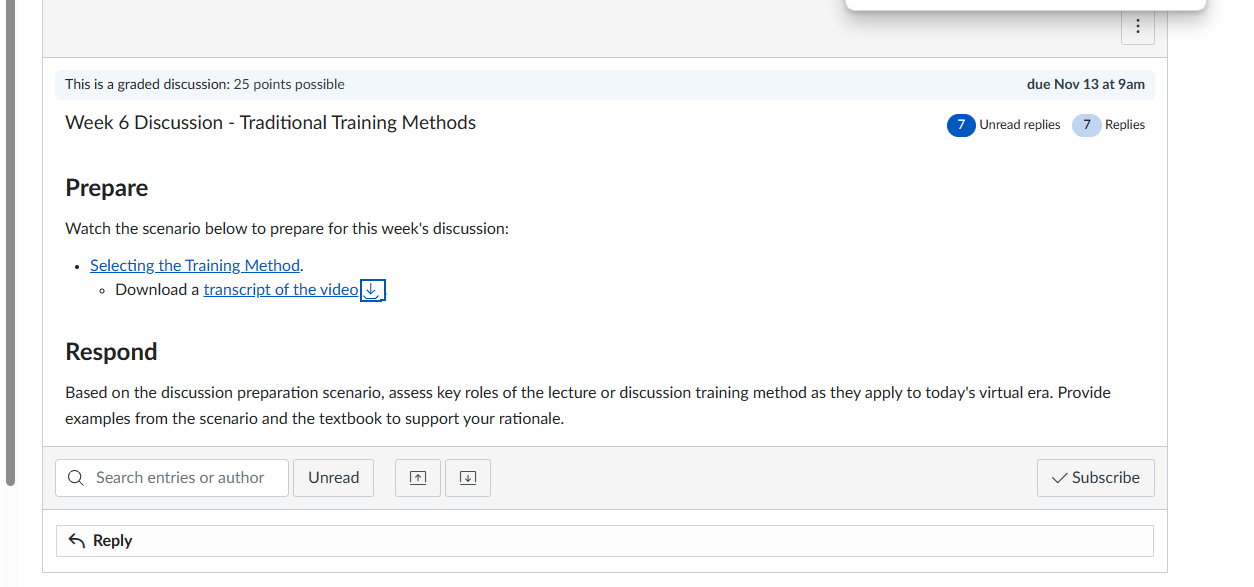The width and height of the screenshot is (1254, 587).
Task: Click Reply to respond to the discussion
Action: pos(604,541)
